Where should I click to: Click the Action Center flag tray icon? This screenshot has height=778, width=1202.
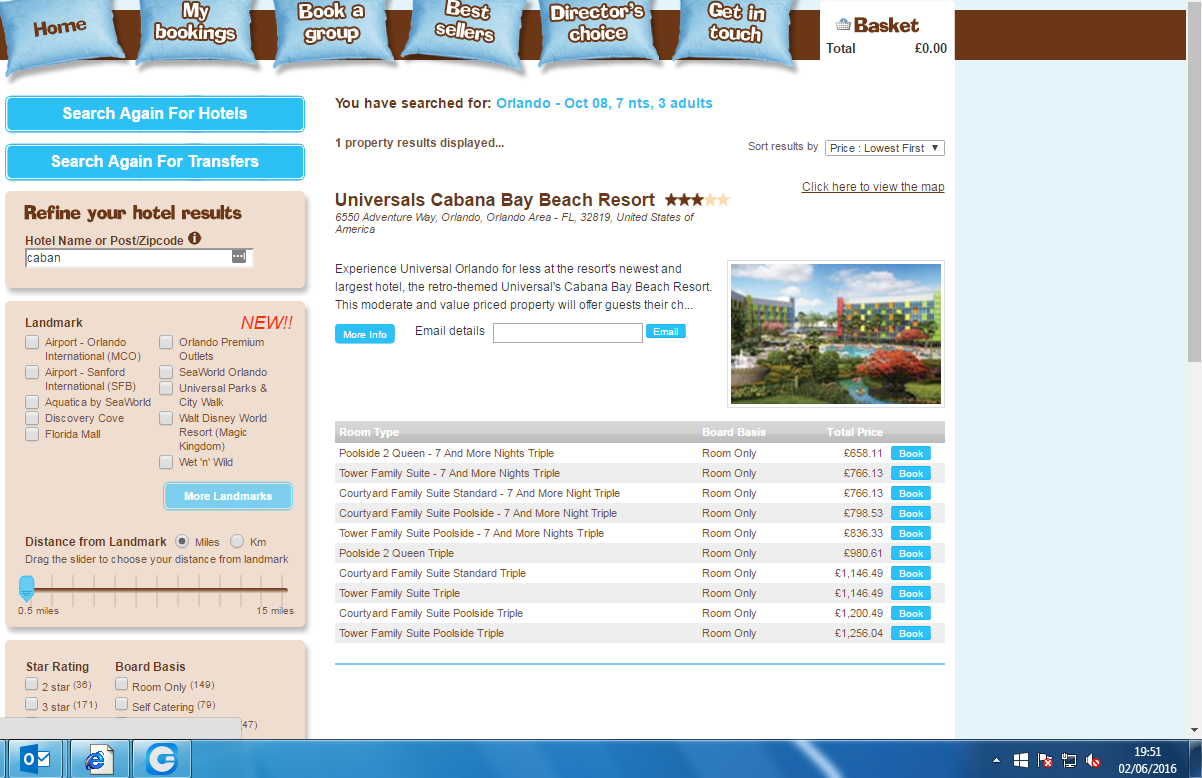pos(1044,760)
